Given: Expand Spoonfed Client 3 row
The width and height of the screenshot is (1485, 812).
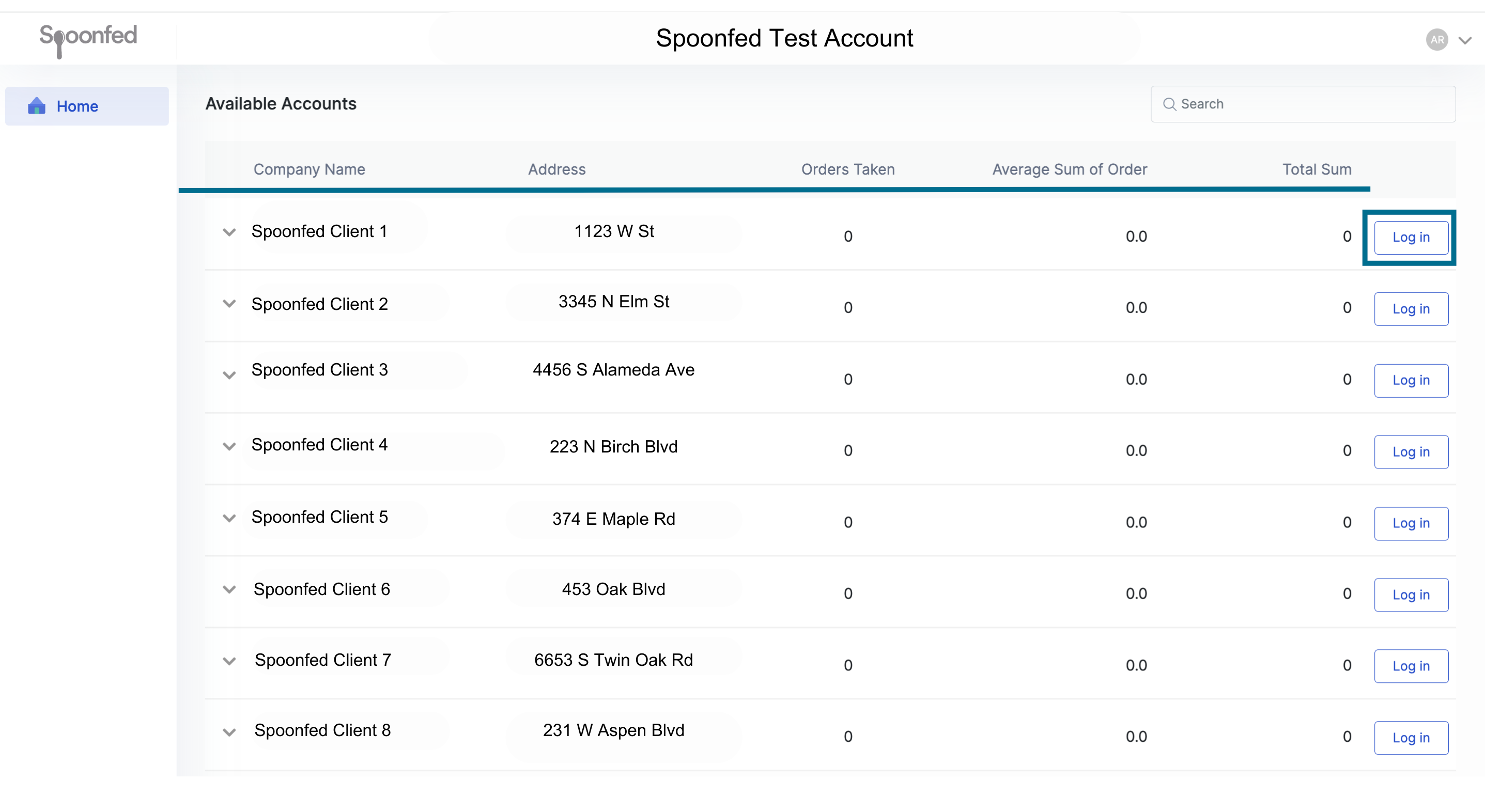Looking at the screenshot, I should [229, 375].
